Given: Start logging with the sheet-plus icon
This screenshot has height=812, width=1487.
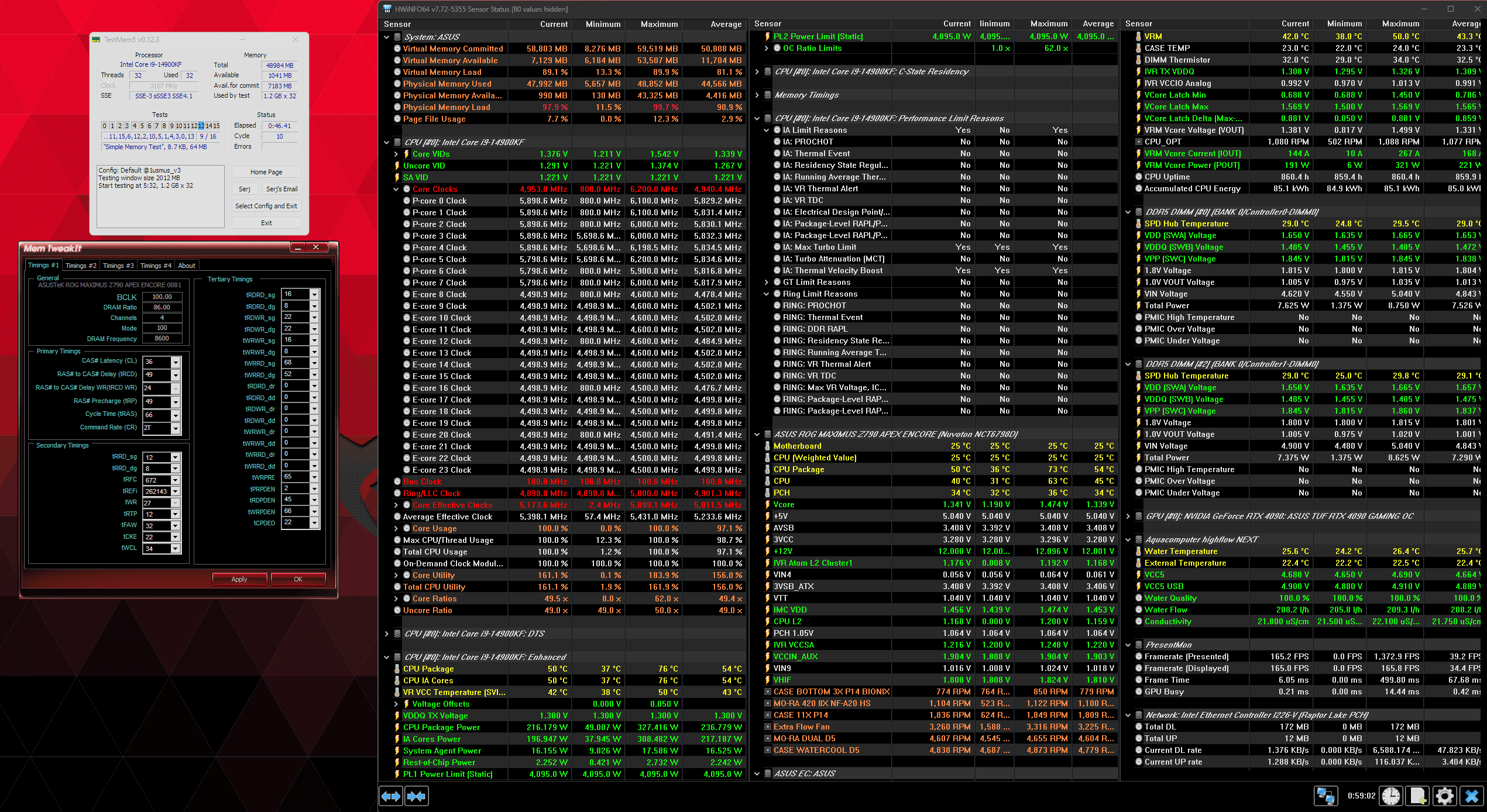Looking at the screenshot, I should pyautogui.click(x=1418, y=796).
